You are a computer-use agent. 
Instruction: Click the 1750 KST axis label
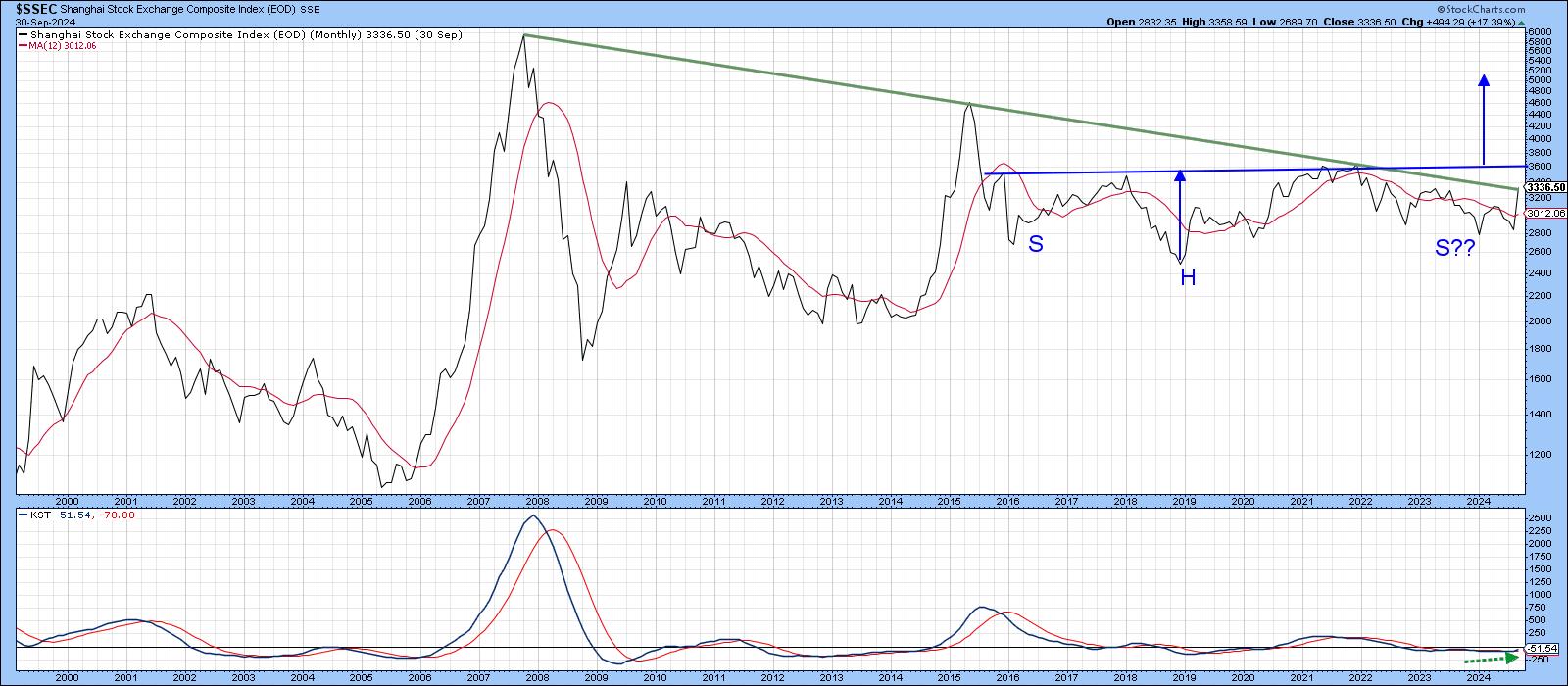tap(1540, 555)
